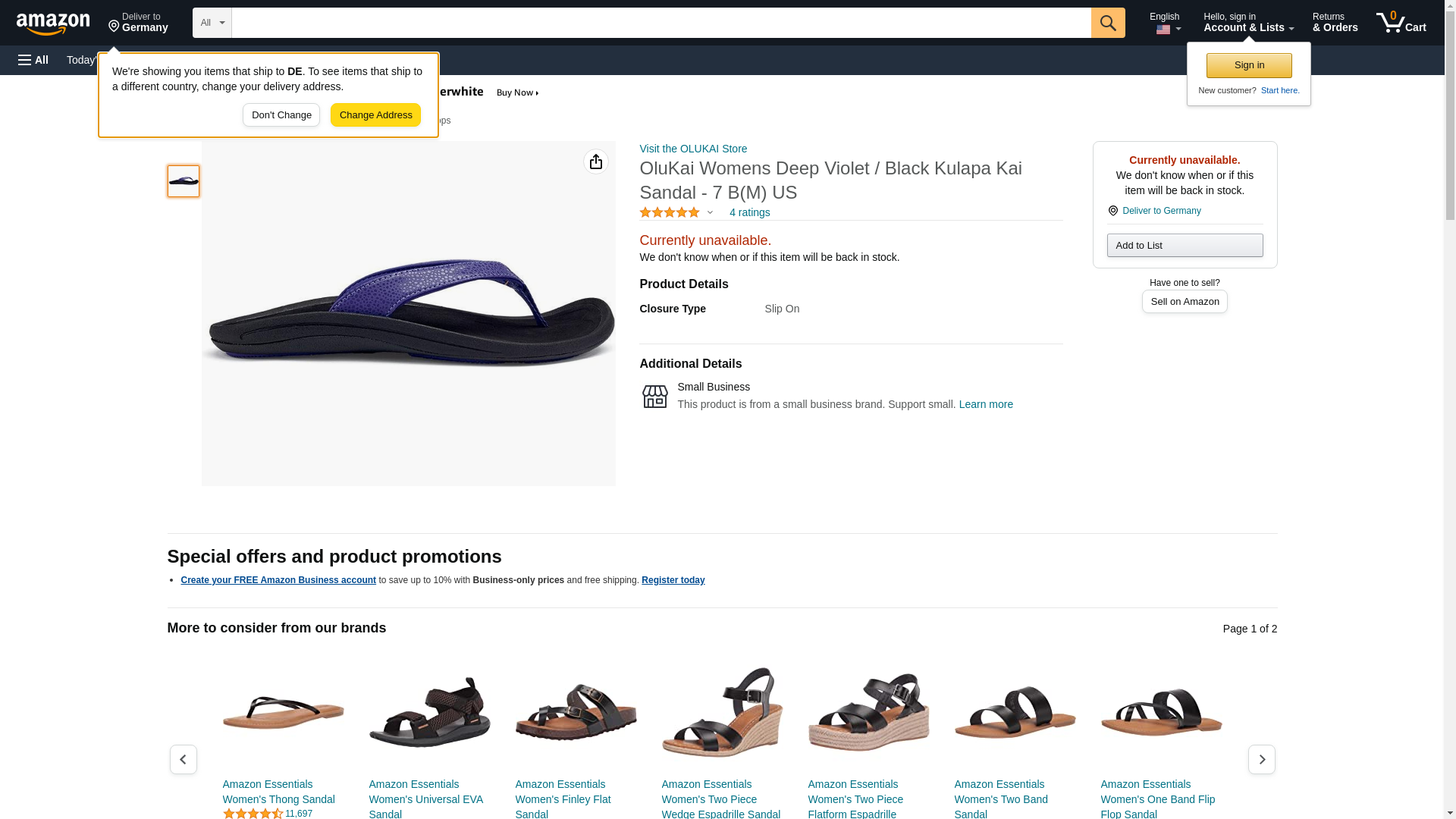Focus the Amazon search input field

point(661,23)
